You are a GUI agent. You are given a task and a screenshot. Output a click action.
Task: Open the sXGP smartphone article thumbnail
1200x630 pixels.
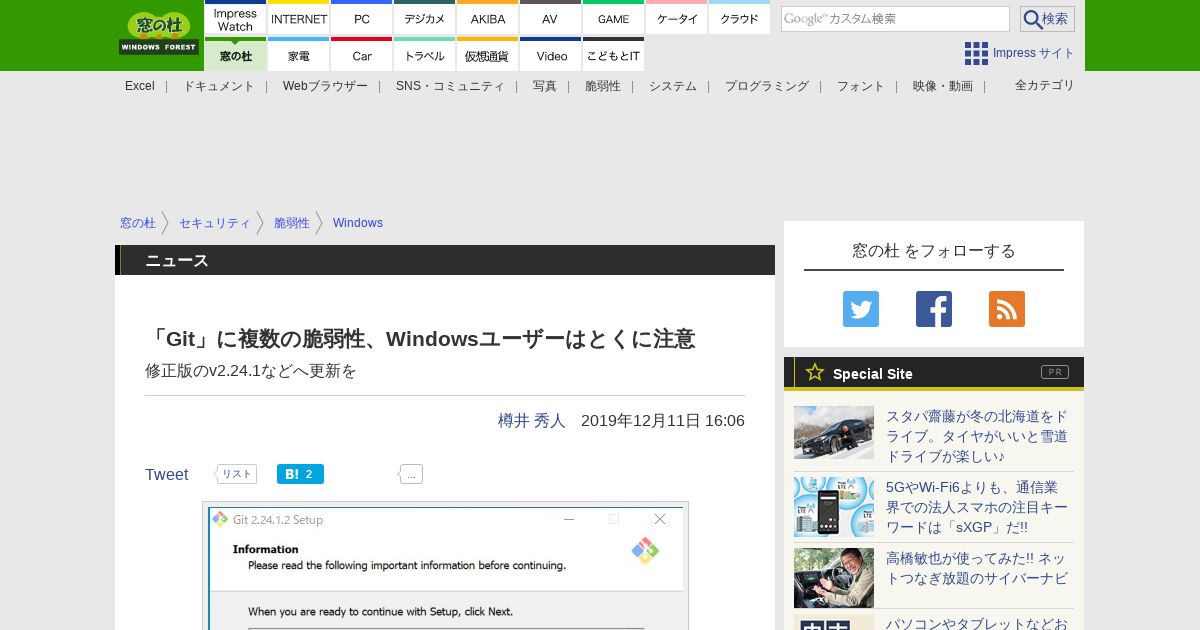(x=834, y=506)
